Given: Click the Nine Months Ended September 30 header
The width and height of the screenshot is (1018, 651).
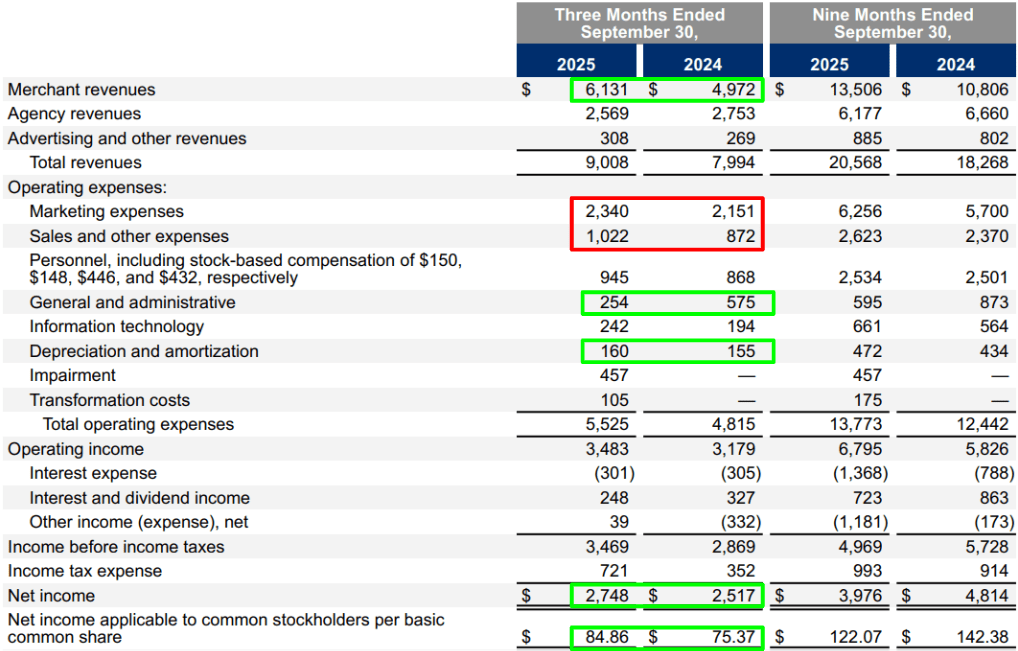Looking at the screenshot, I should tap(891, 24).
